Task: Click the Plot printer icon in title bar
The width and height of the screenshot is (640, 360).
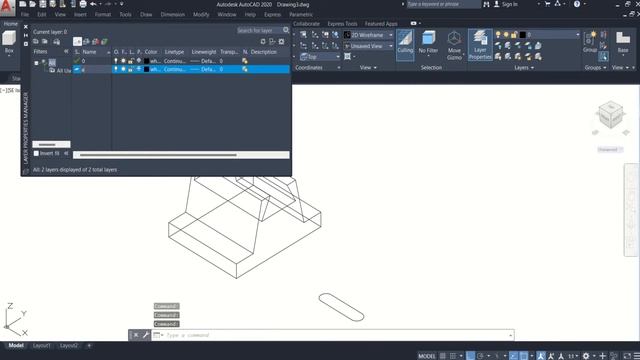Action: pyautogui.click(x=83, y=4)
